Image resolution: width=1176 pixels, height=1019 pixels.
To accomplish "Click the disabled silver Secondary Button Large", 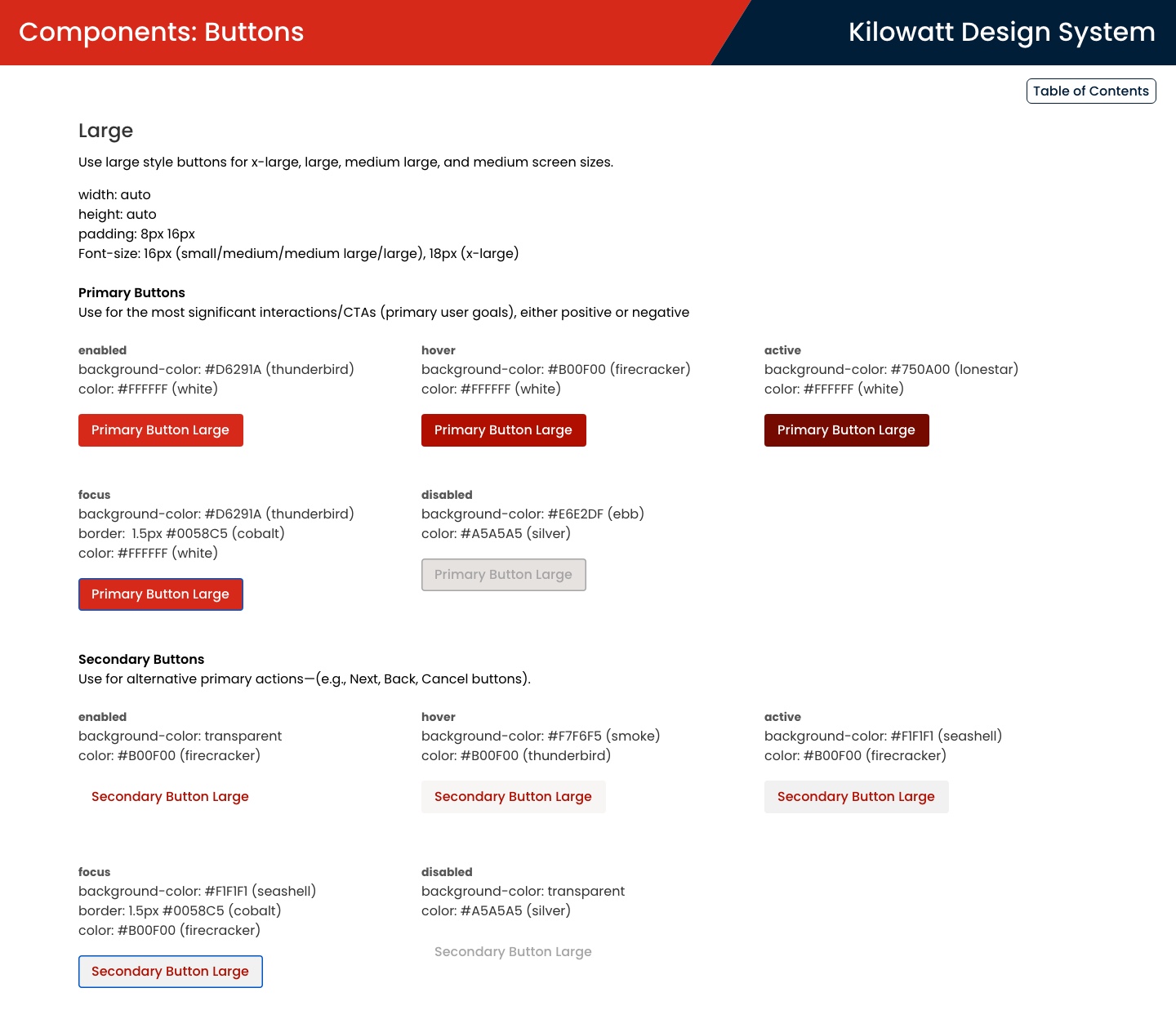I will point(513,952).
